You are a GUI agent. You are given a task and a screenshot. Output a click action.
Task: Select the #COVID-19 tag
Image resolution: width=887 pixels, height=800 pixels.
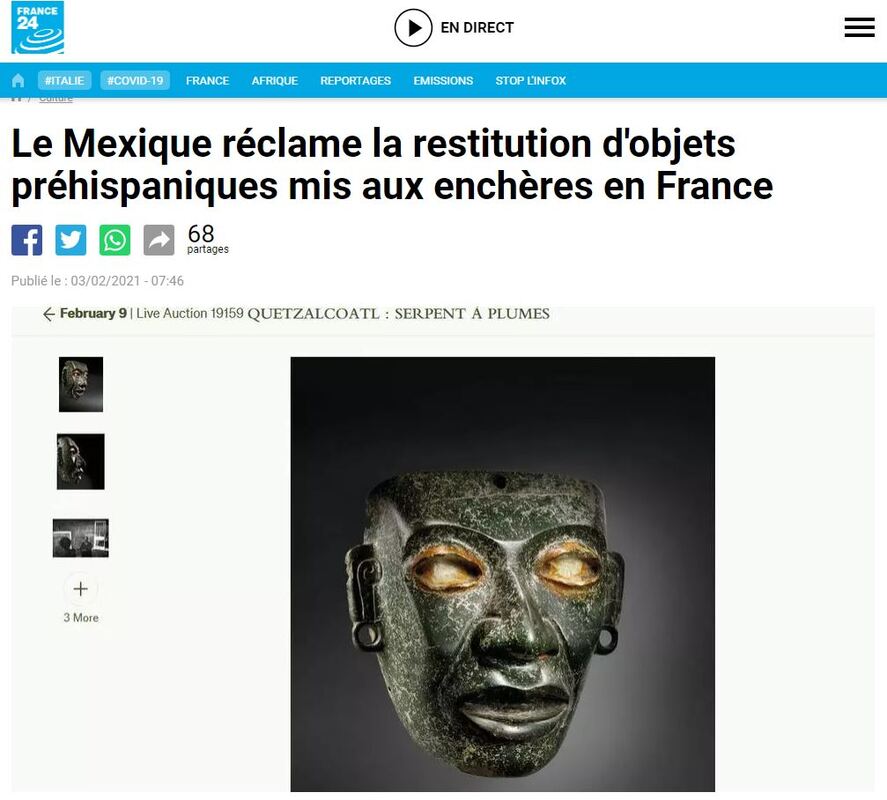[135, 80]
